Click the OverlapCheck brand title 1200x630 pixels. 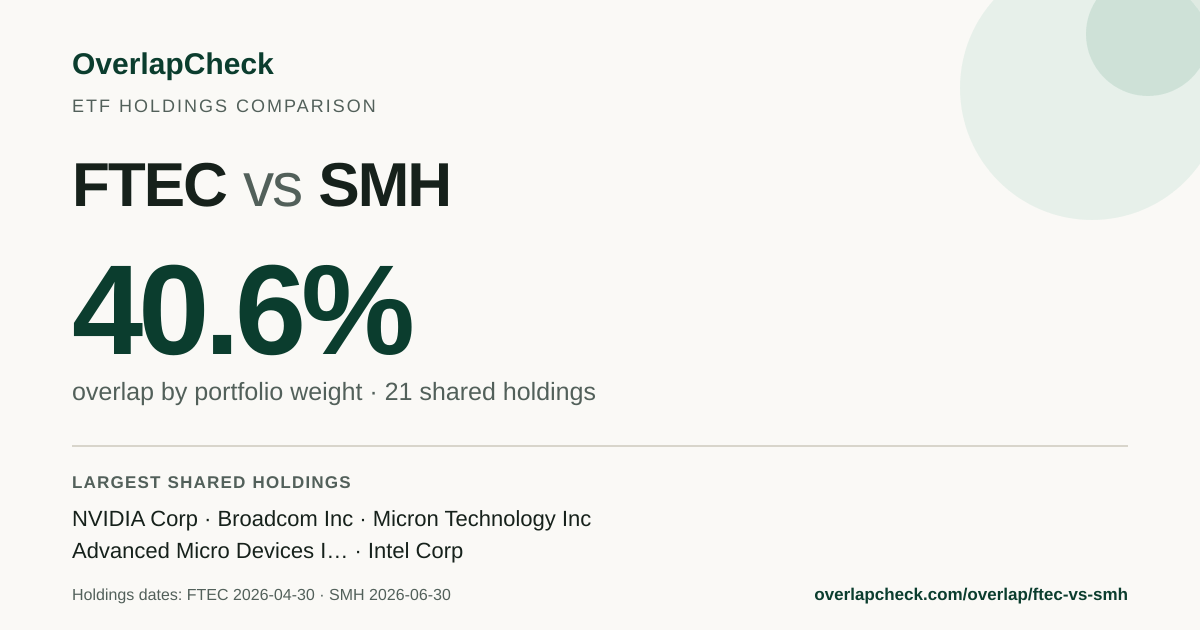point(173,64)
